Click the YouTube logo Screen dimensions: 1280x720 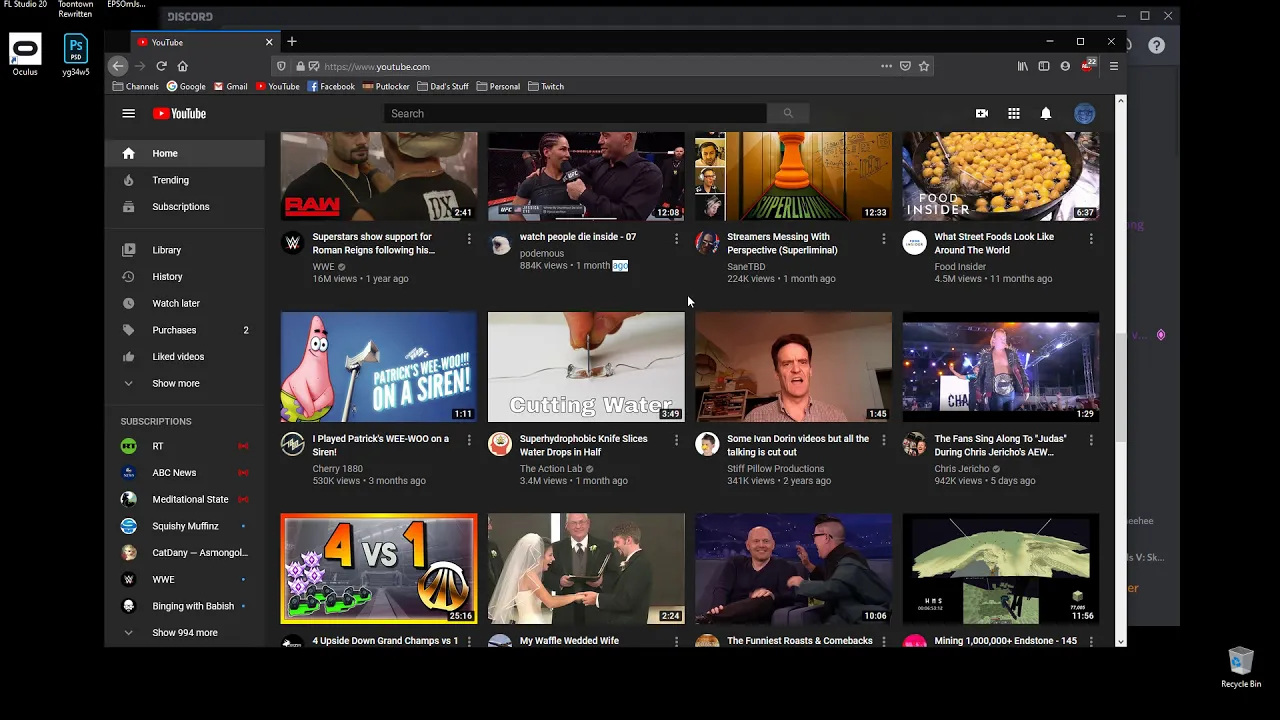pos(179,113)
